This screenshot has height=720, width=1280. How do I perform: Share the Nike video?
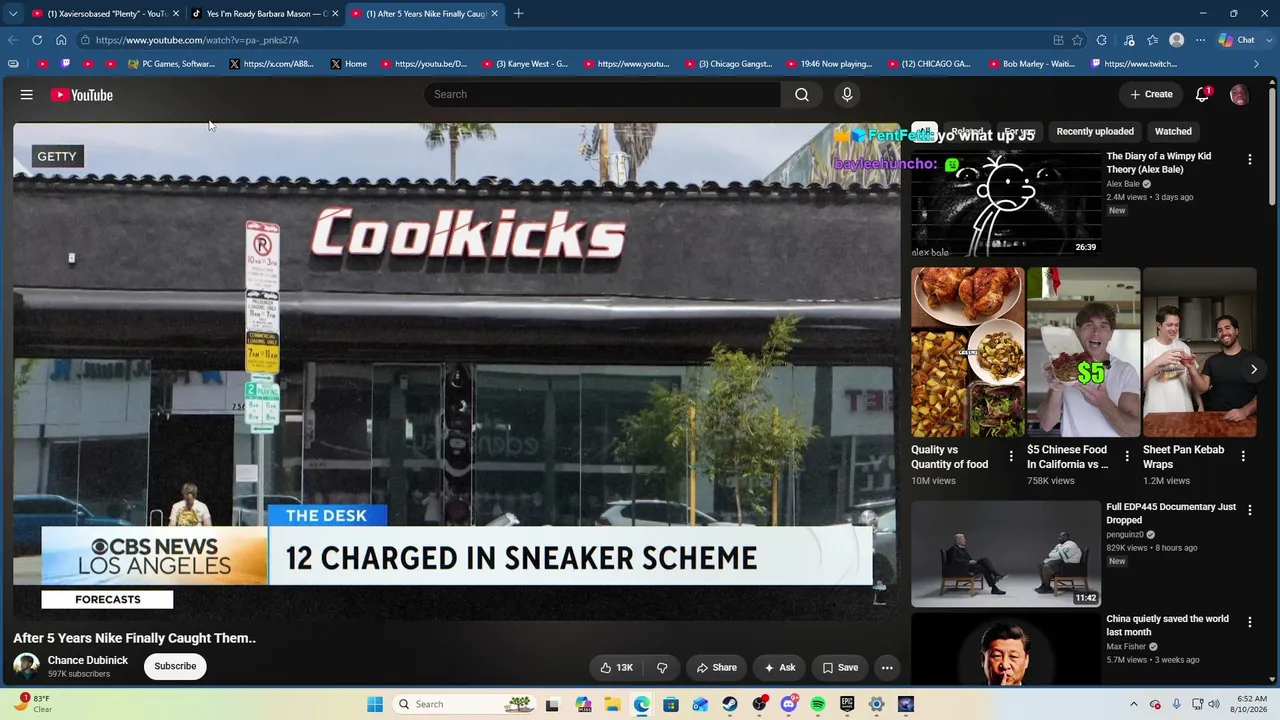tap(716, 668)
